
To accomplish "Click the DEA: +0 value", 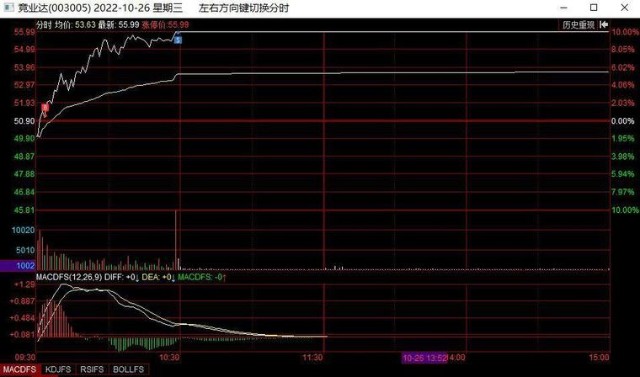I will (158, 277).
